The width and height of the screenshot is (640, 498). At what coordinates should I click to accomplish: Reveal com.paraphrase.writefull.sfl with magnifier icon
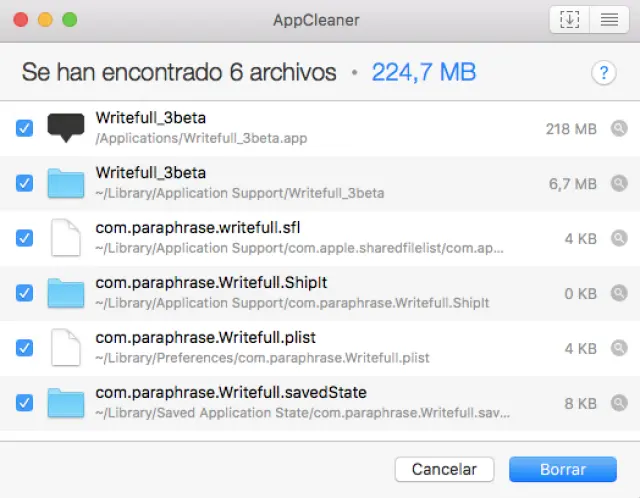click(620, 238)
